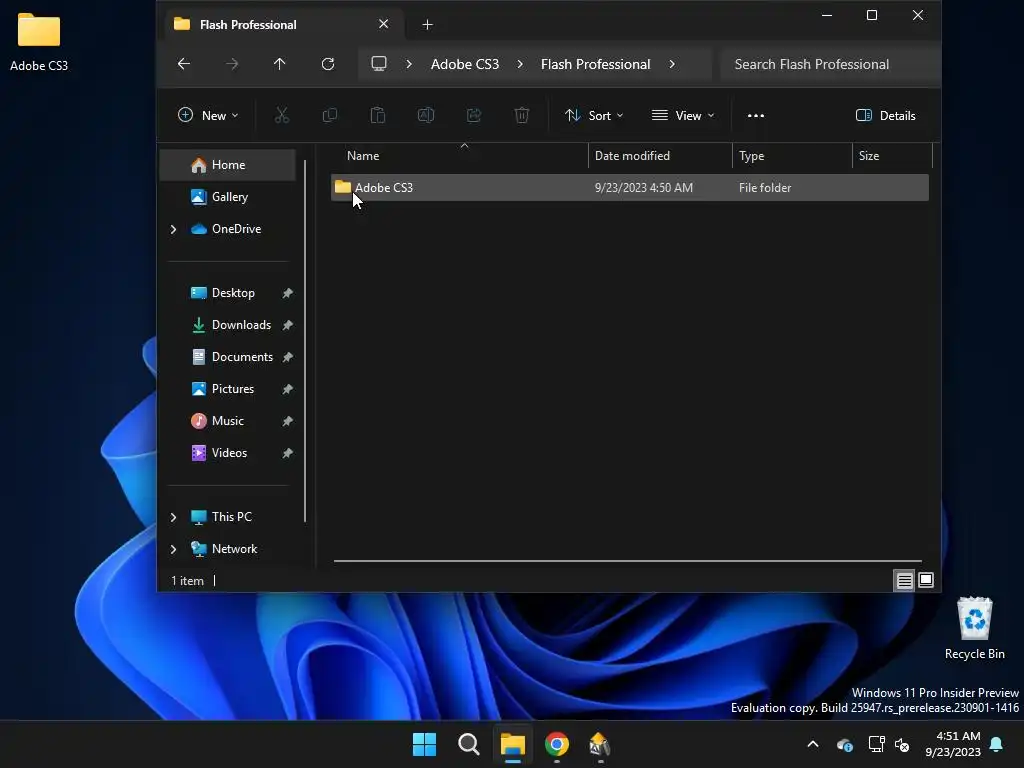Toggle the Details pane
This screenshot has height=768, width=1024.
[886, 116]
